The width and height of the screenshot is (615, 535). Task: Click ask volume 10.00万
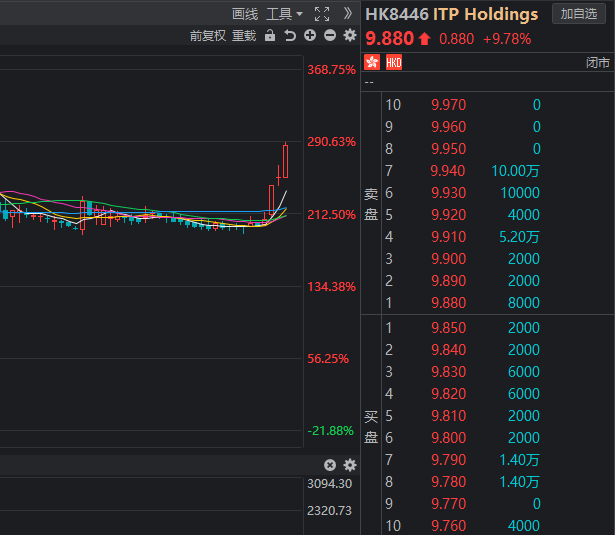[x=515, y=171]
